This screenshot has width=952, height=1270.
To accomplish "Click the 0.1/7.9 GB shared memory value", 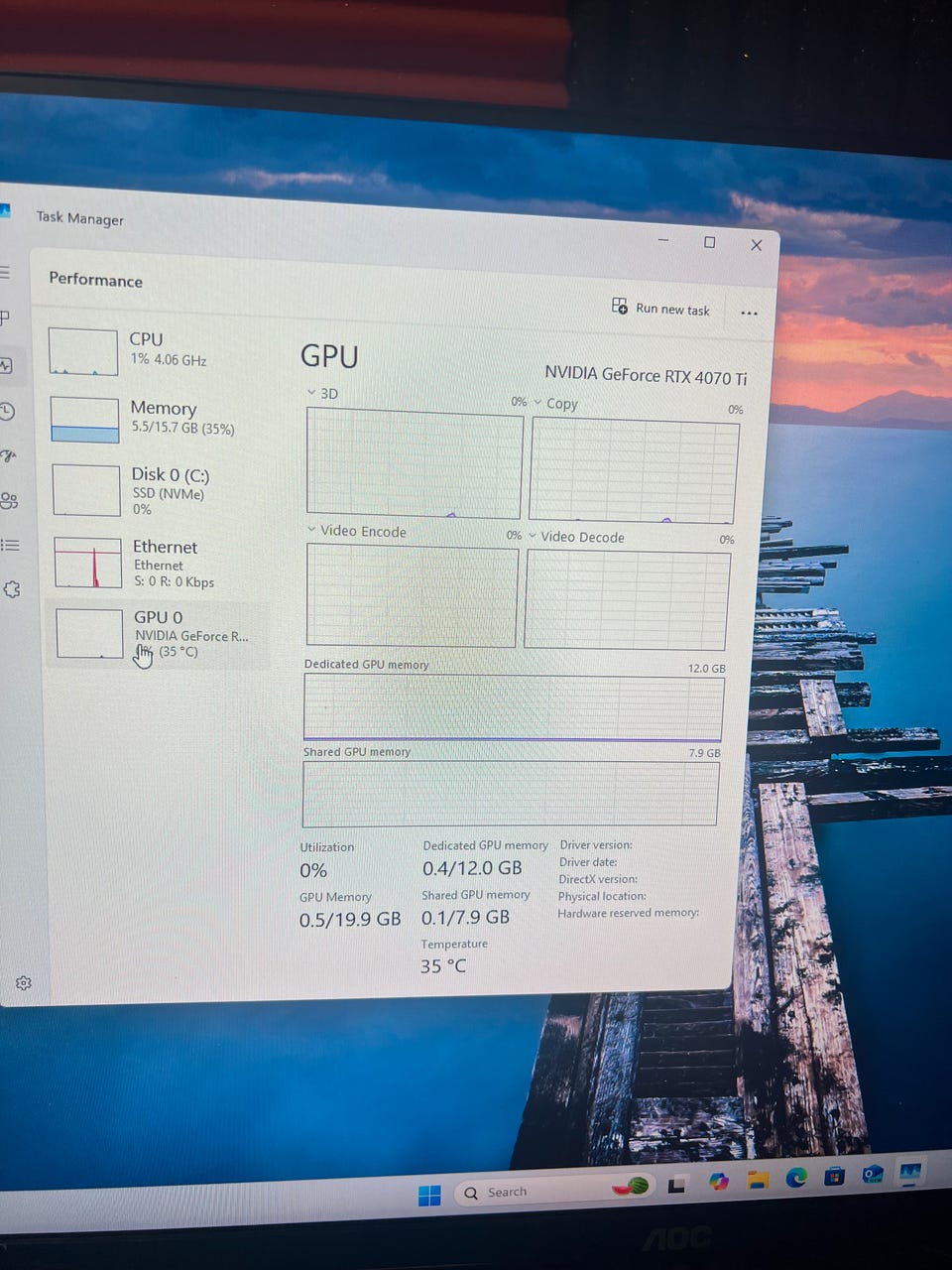I will click(465, 917).
